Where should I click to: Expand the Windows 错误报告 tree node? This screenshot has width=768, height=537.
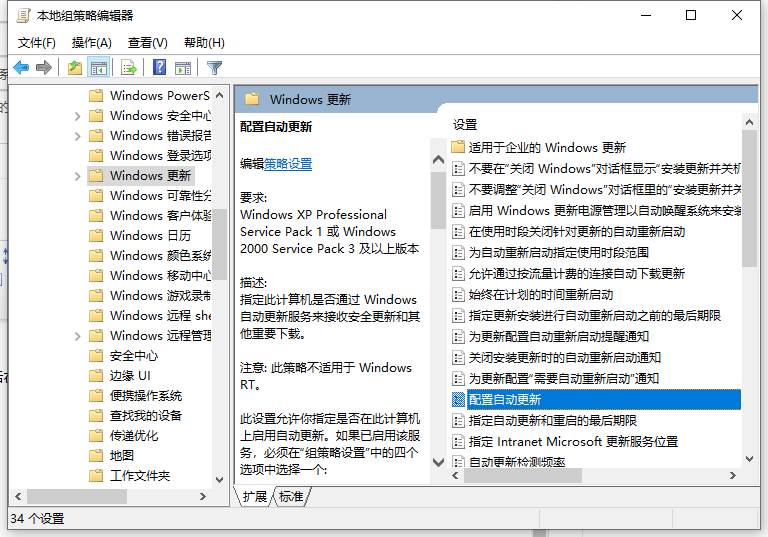[78, 136]
